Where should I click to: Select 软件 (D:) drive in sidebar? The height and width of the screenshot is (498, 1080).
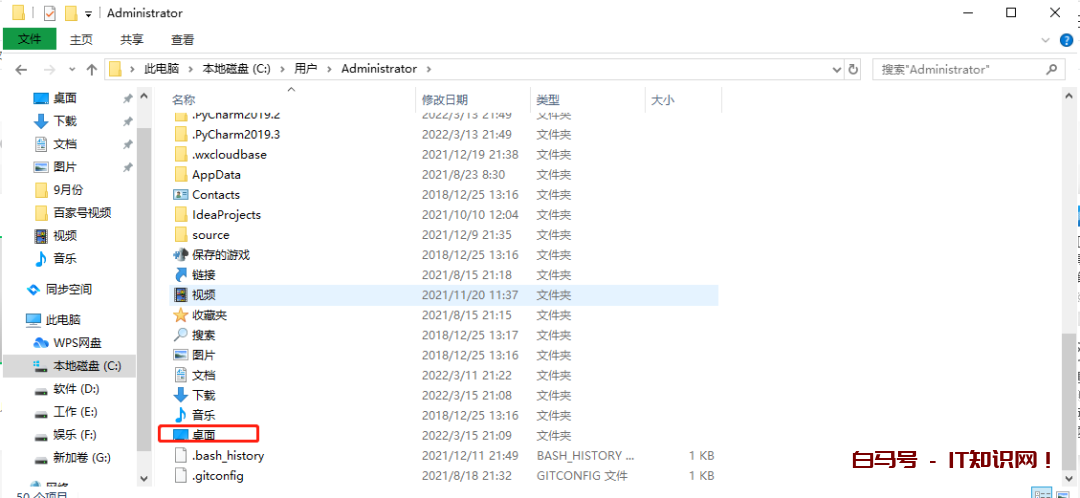(x=76, y=389)
